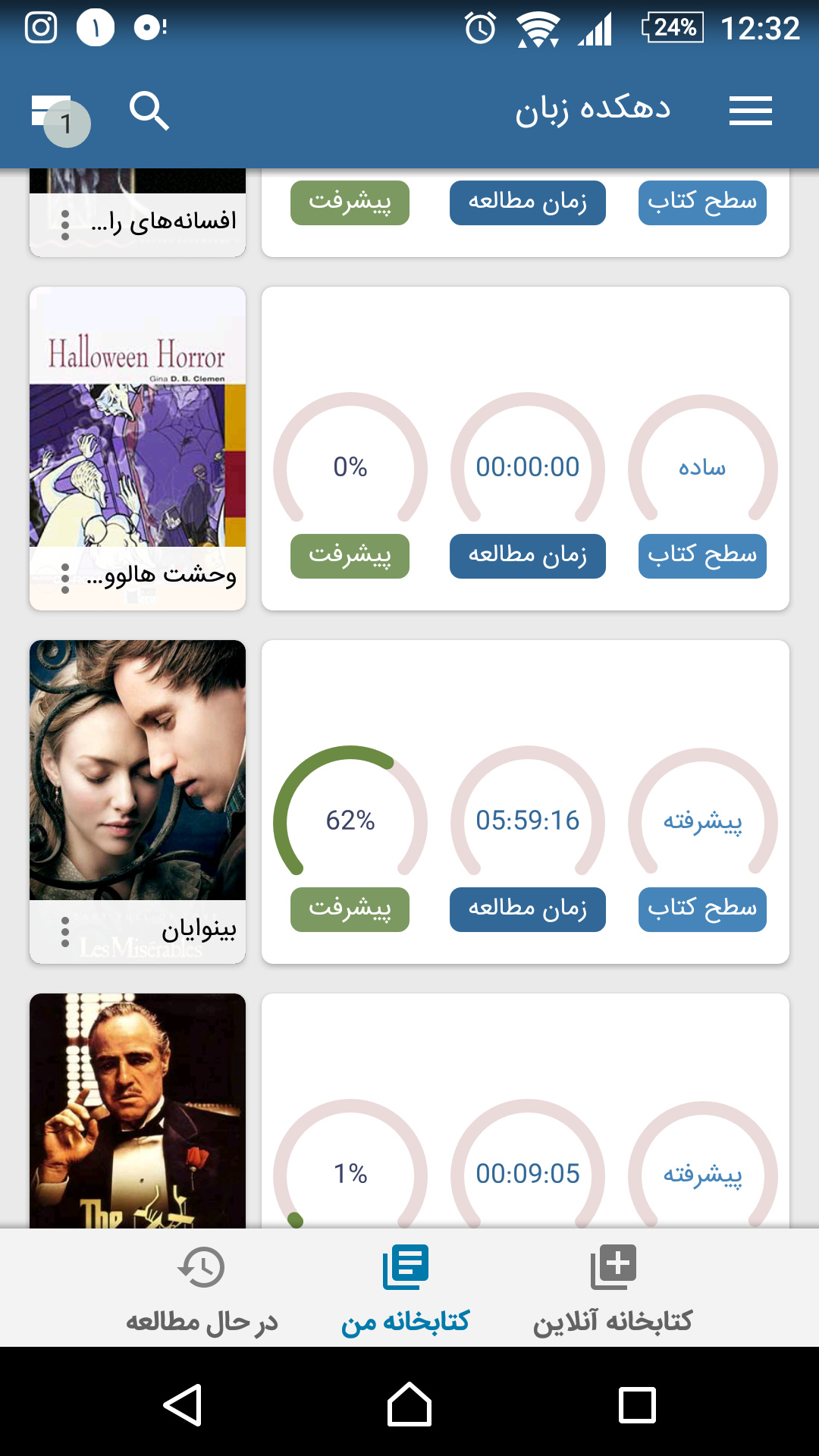Image resolution: width=819 pixels, height=1456 pixels.
Task: Click زمان مطالعه button under 05:59:16
Action: point(528,909)
